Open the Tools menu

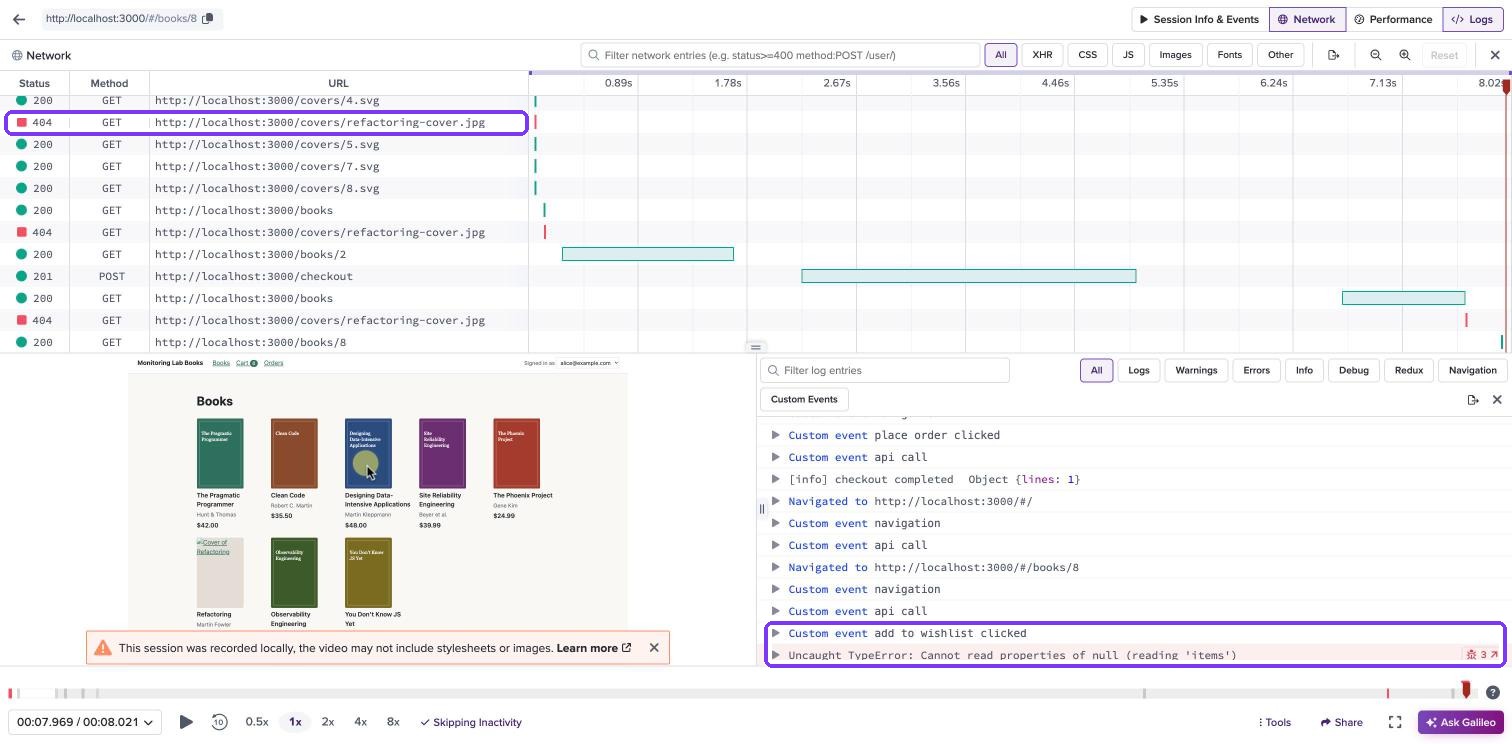1273,722
